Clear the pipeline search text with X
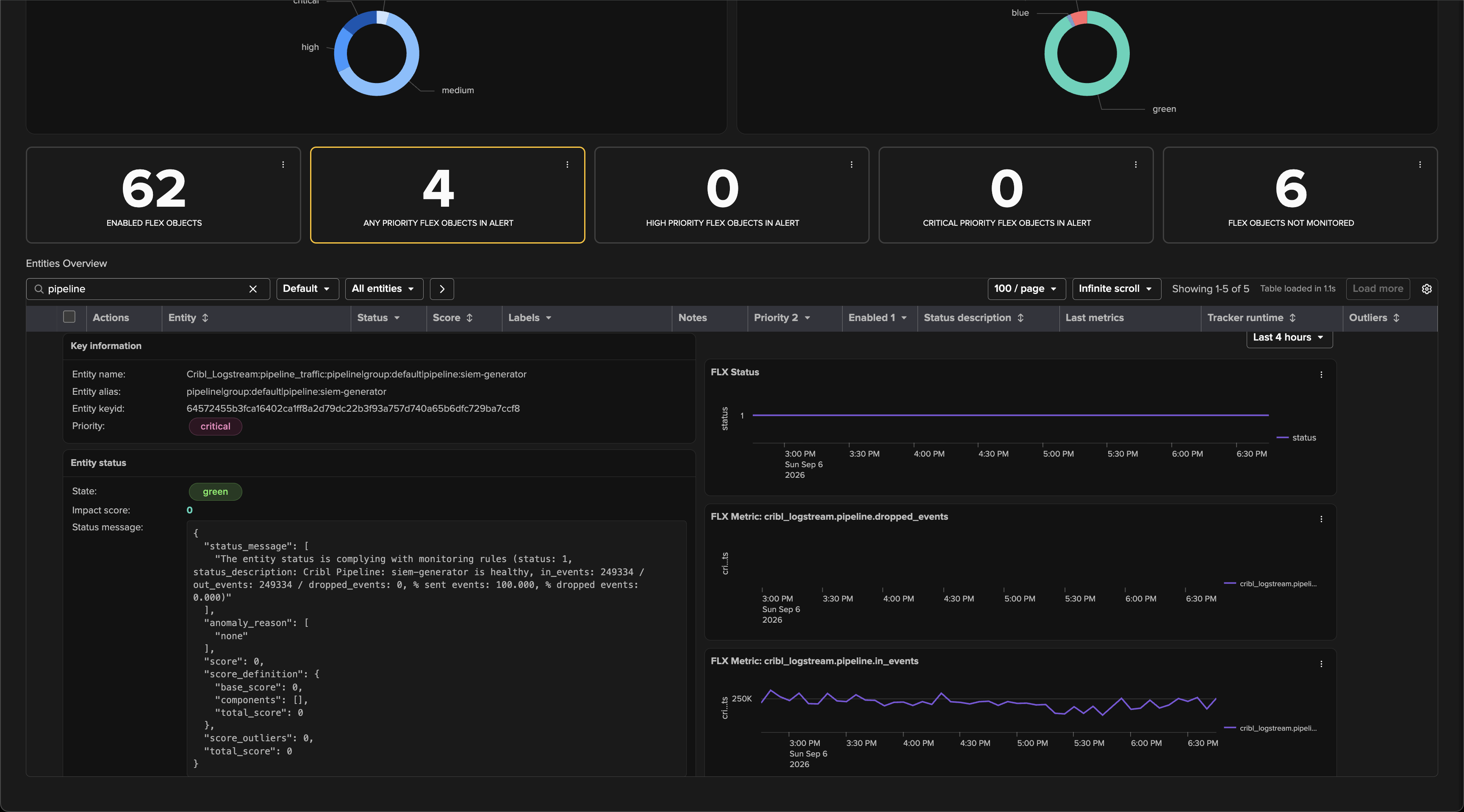Screen dimensions: 1464x812 (x=253, y=289)
